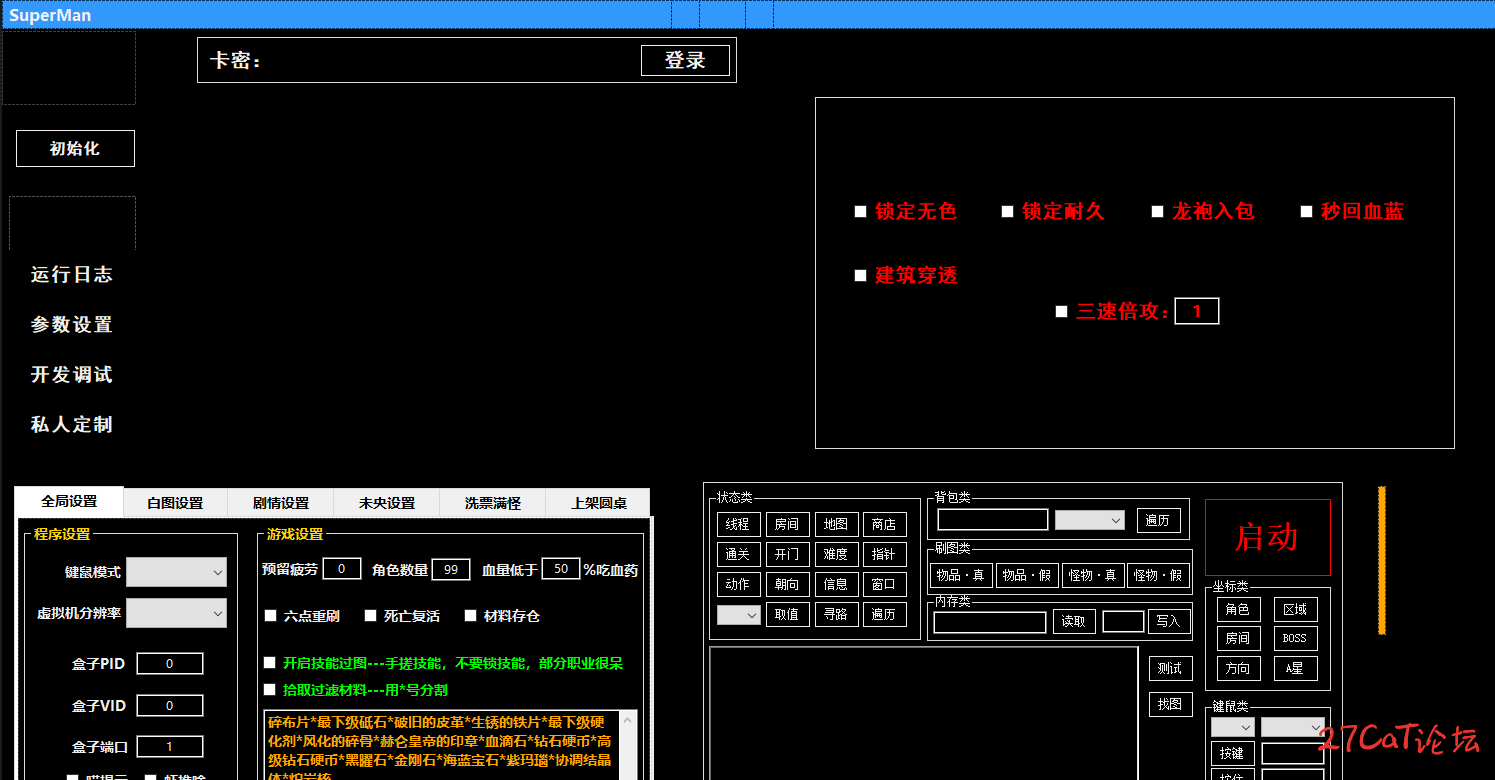
Task: Enable the 锁定无色 checkbox
Action: [x=860, y=212]
